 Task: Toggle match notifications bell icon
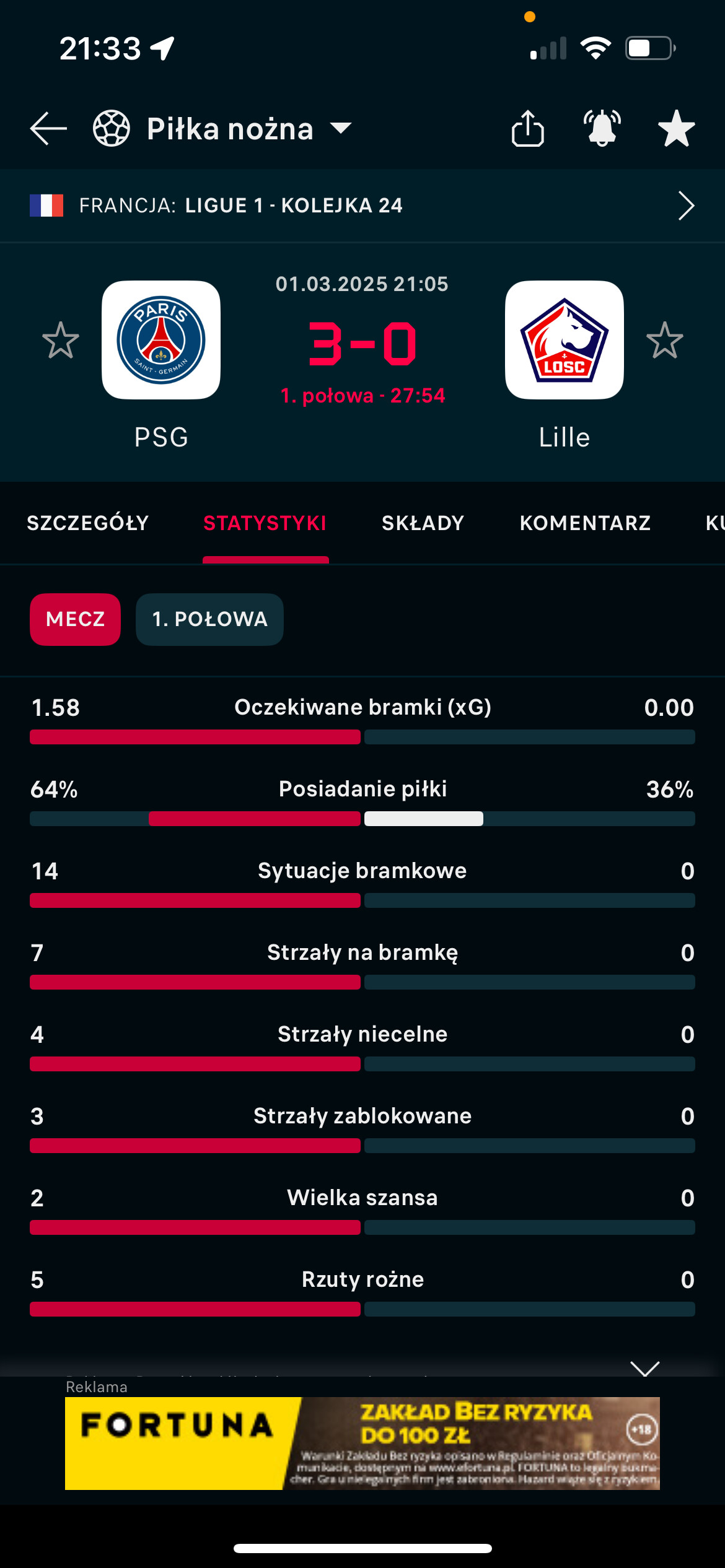[x=602, y=128]
